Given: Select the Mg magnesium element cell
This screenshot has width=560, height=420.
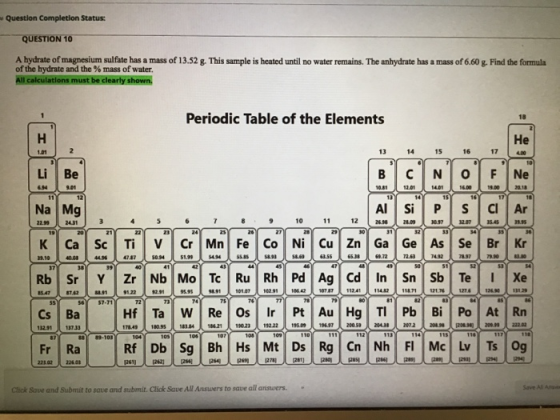Looking at the screenshot, I should [x=71, y=211].
